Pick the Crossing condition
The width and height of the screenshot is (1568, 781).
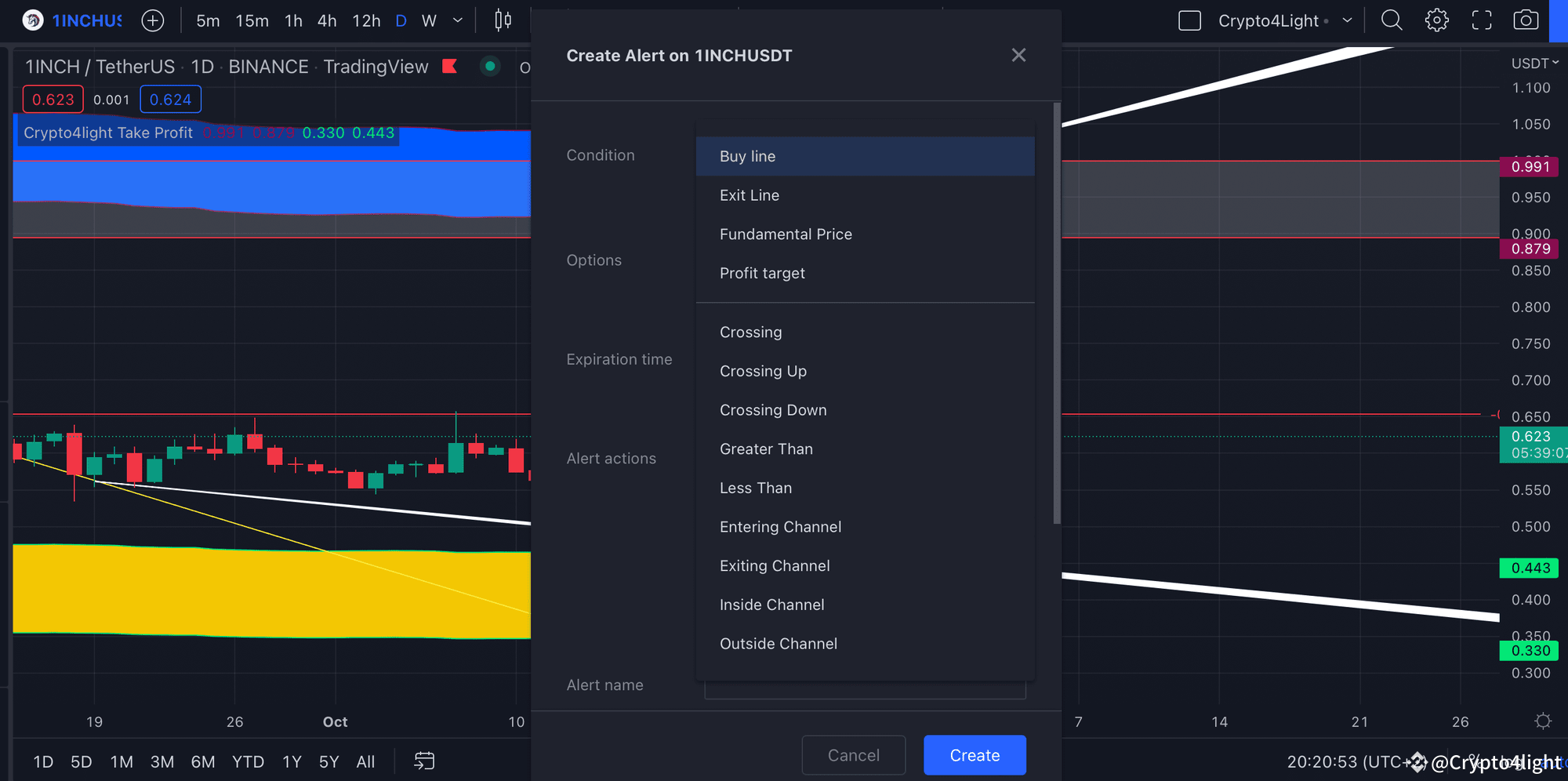coord(865,332)
